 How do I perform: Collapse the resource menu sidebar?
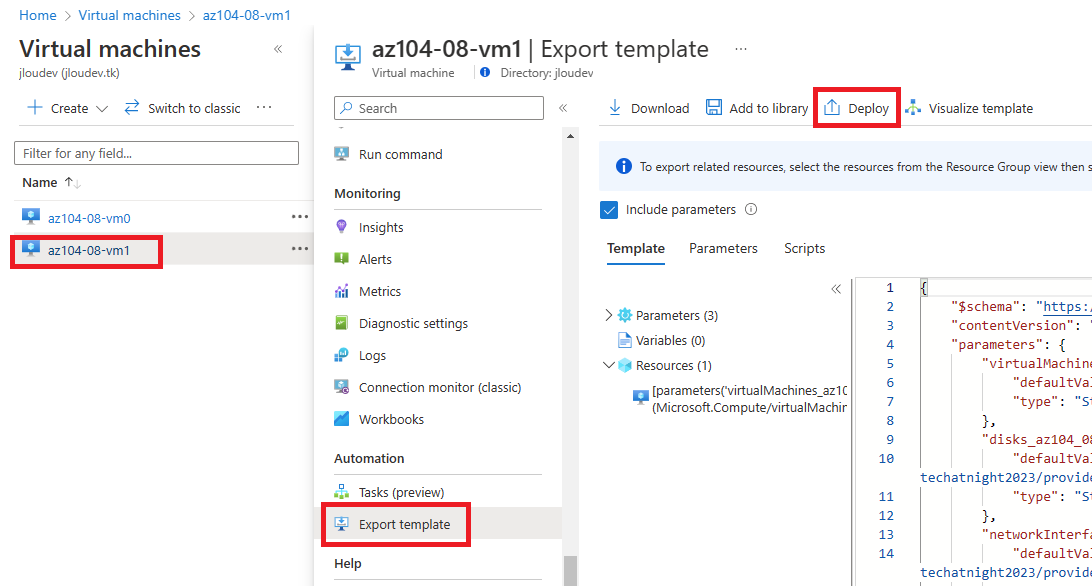click(563, 108)
